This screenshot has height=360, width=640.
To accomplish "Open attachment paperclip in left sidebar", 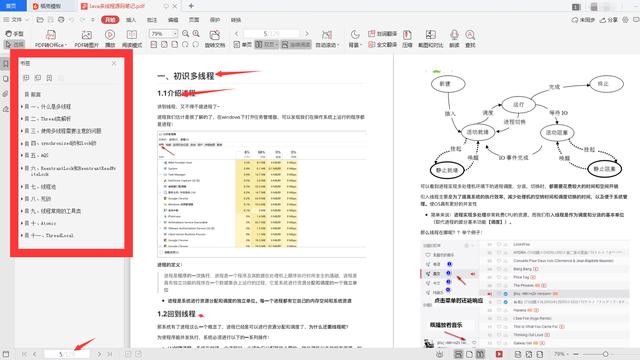I will coord(6,93).
